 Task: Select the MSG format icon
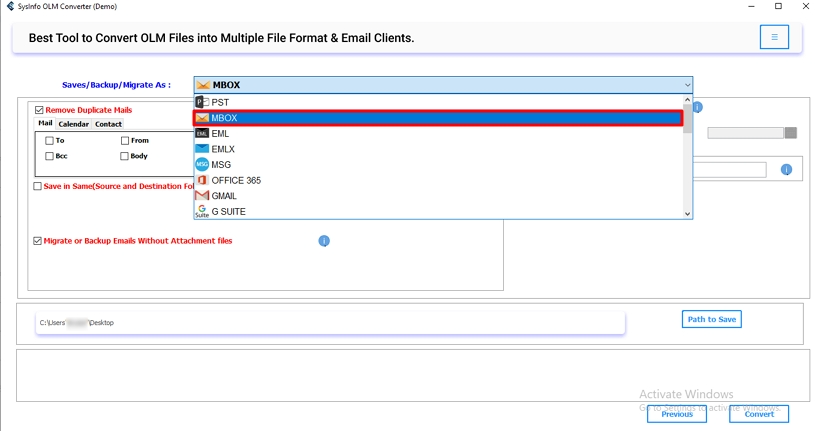click(202, 164)
